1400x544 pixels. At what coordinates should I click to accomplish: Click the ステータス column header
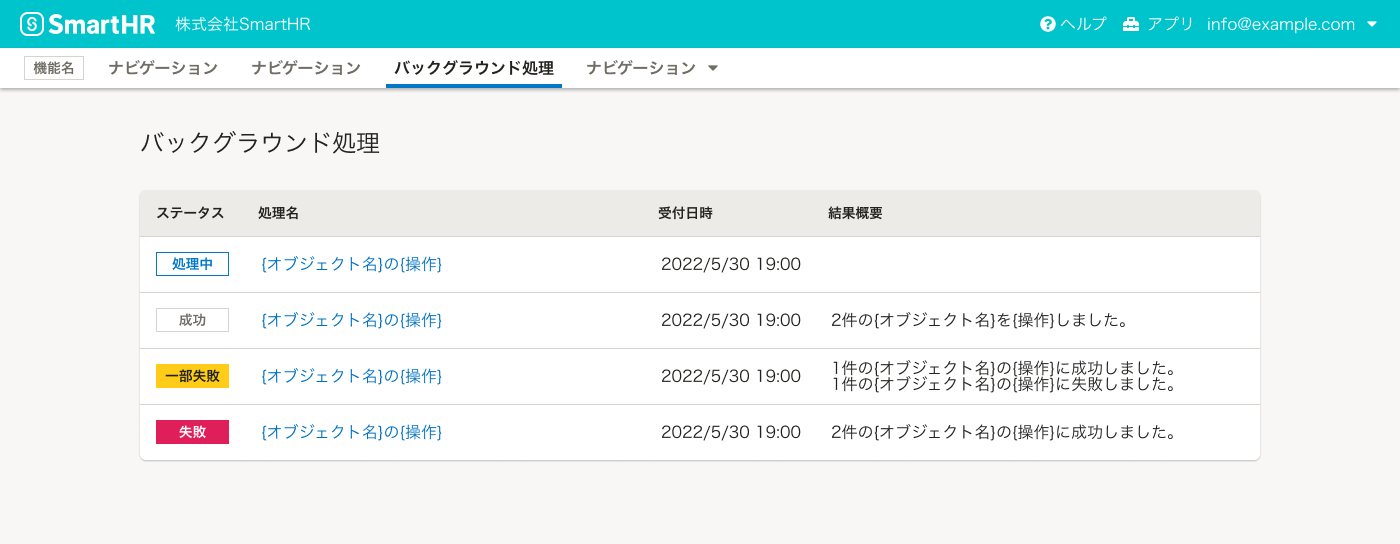point(190,213)
